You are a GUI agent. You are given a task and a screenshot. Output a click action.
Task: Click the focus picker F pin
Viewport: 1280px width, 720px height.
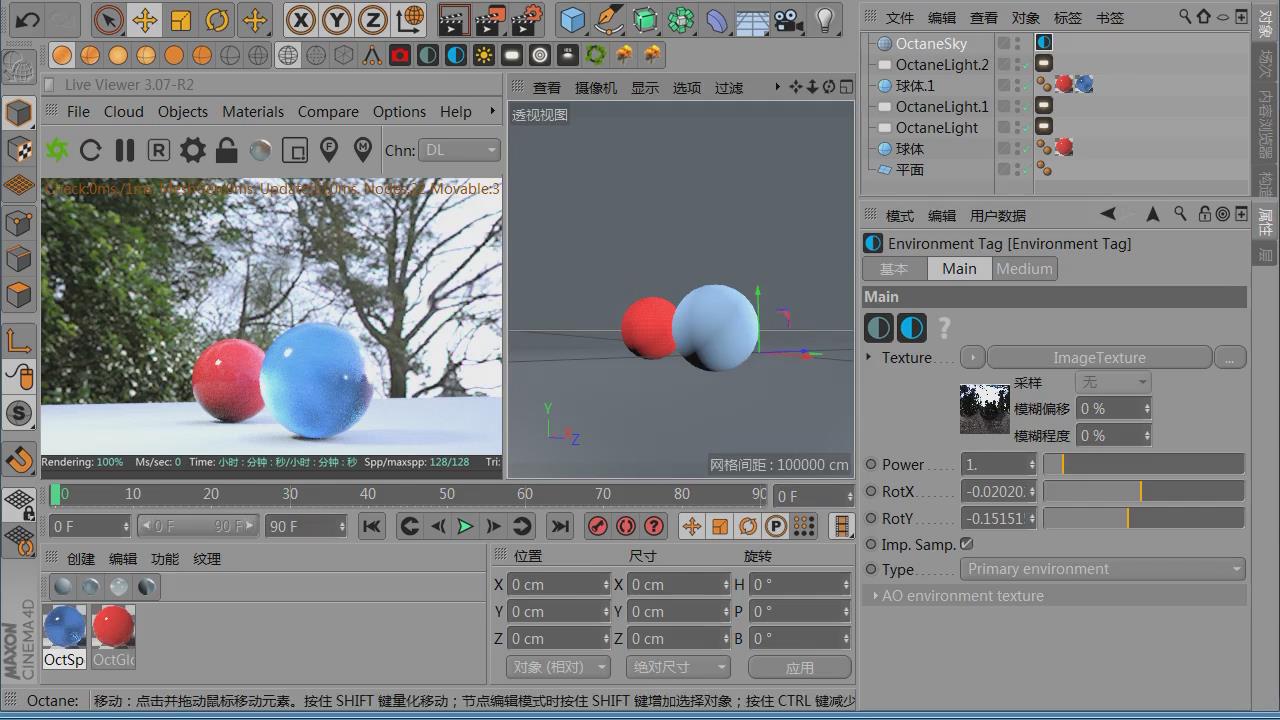tap(329, 150)
